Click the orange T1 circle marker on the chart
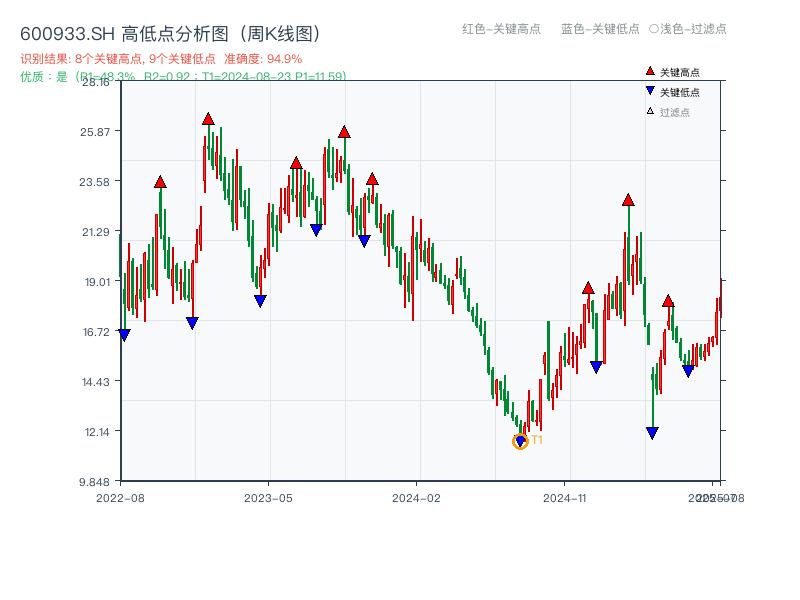Screen dimensions: 800x600 (x=521, y=440)
